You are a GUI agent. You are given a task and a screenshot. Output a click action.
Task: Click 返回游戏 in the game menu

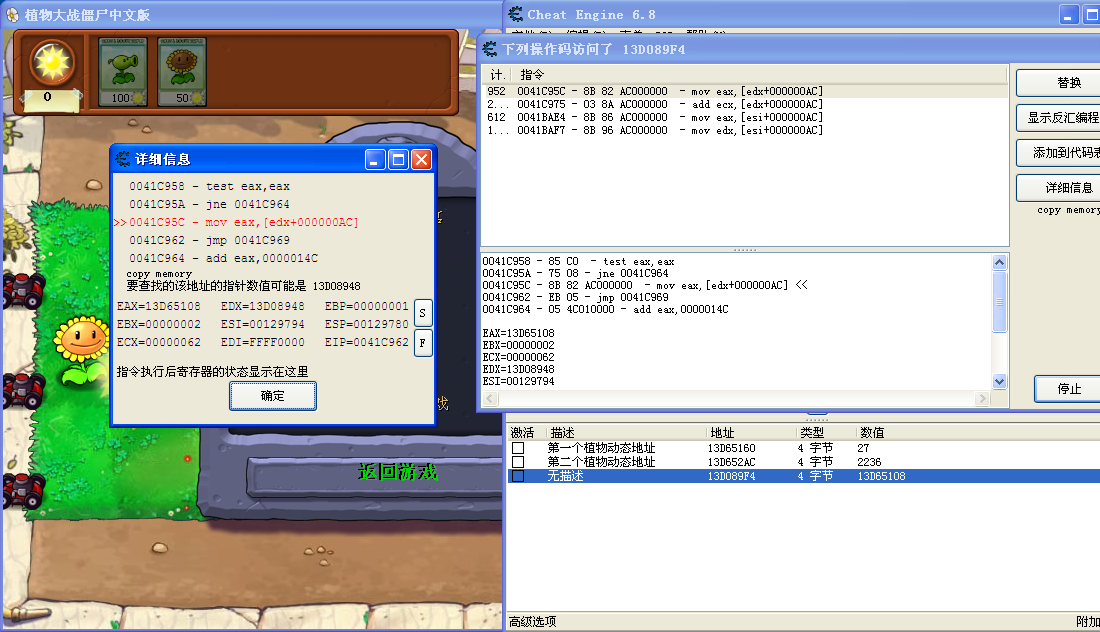tap(398, 472)
